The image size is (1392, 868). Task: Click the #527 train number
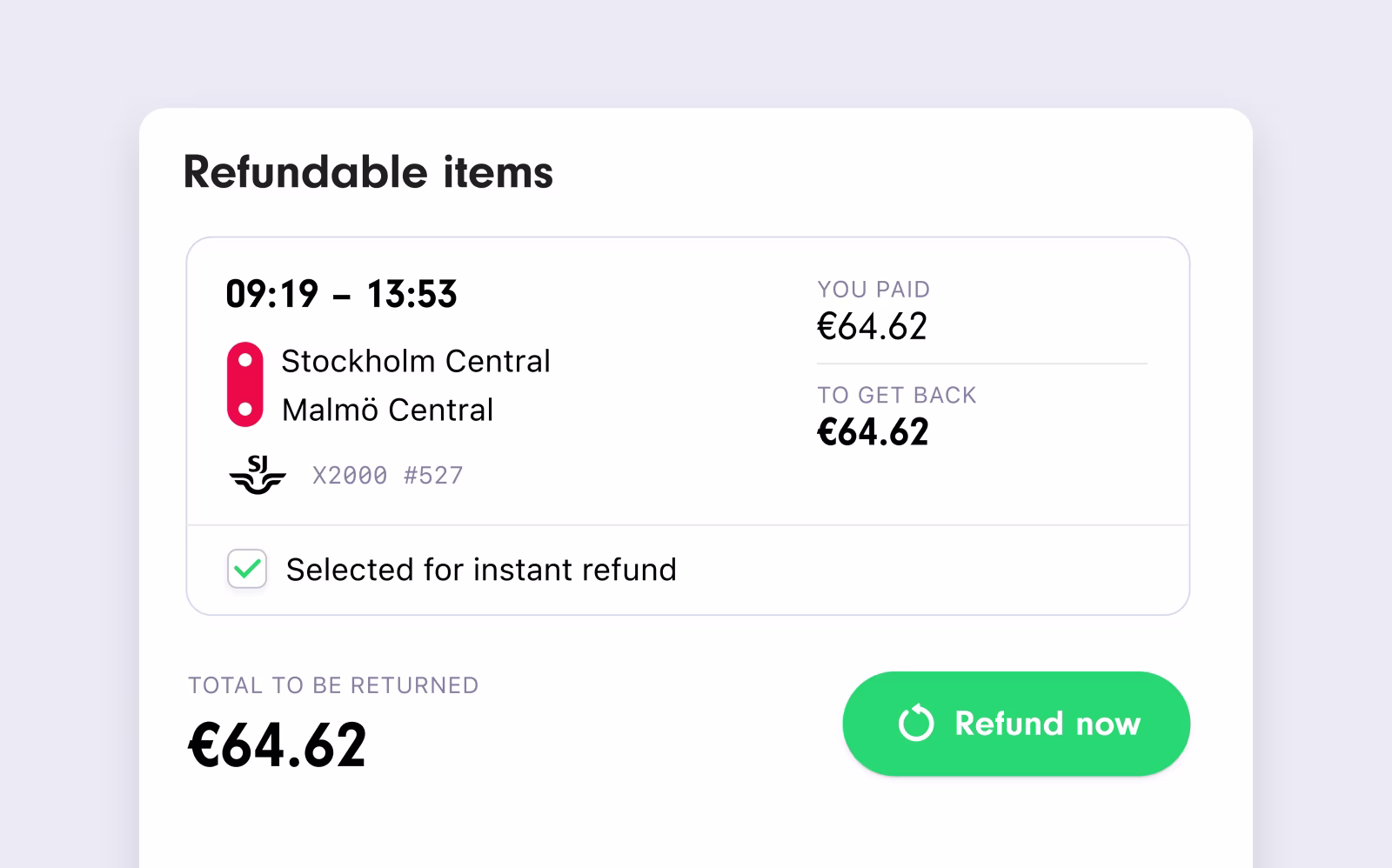tap(433, 475)
